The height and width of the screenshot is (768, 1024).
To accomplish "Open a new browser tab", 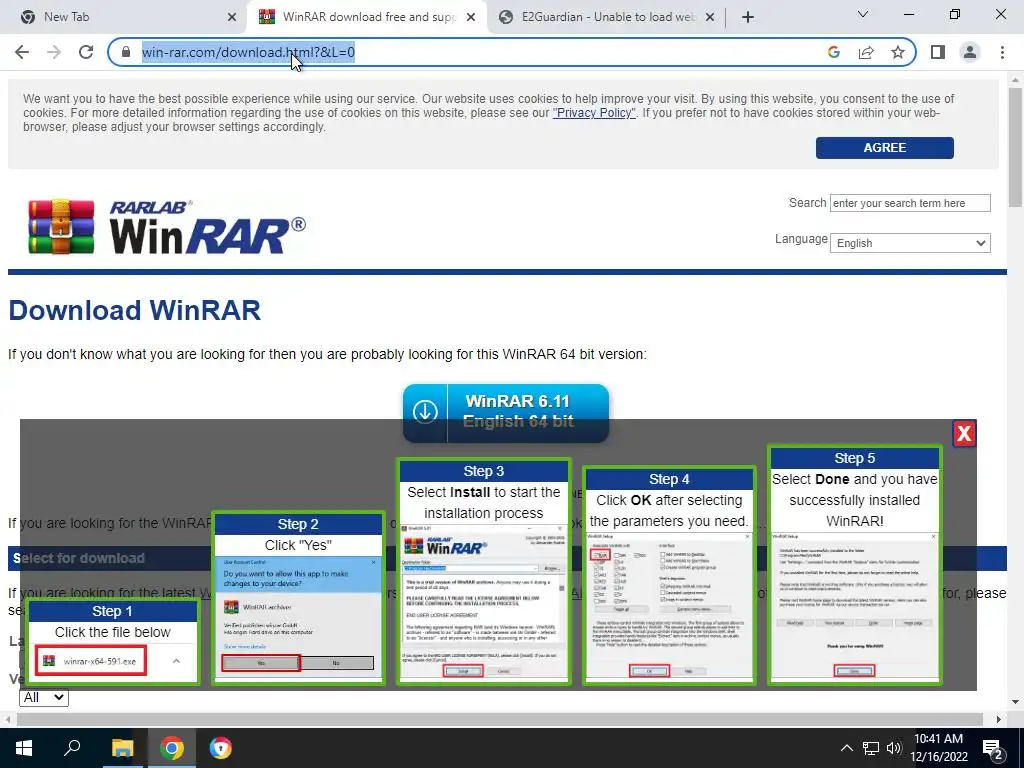I will [748, 17].
